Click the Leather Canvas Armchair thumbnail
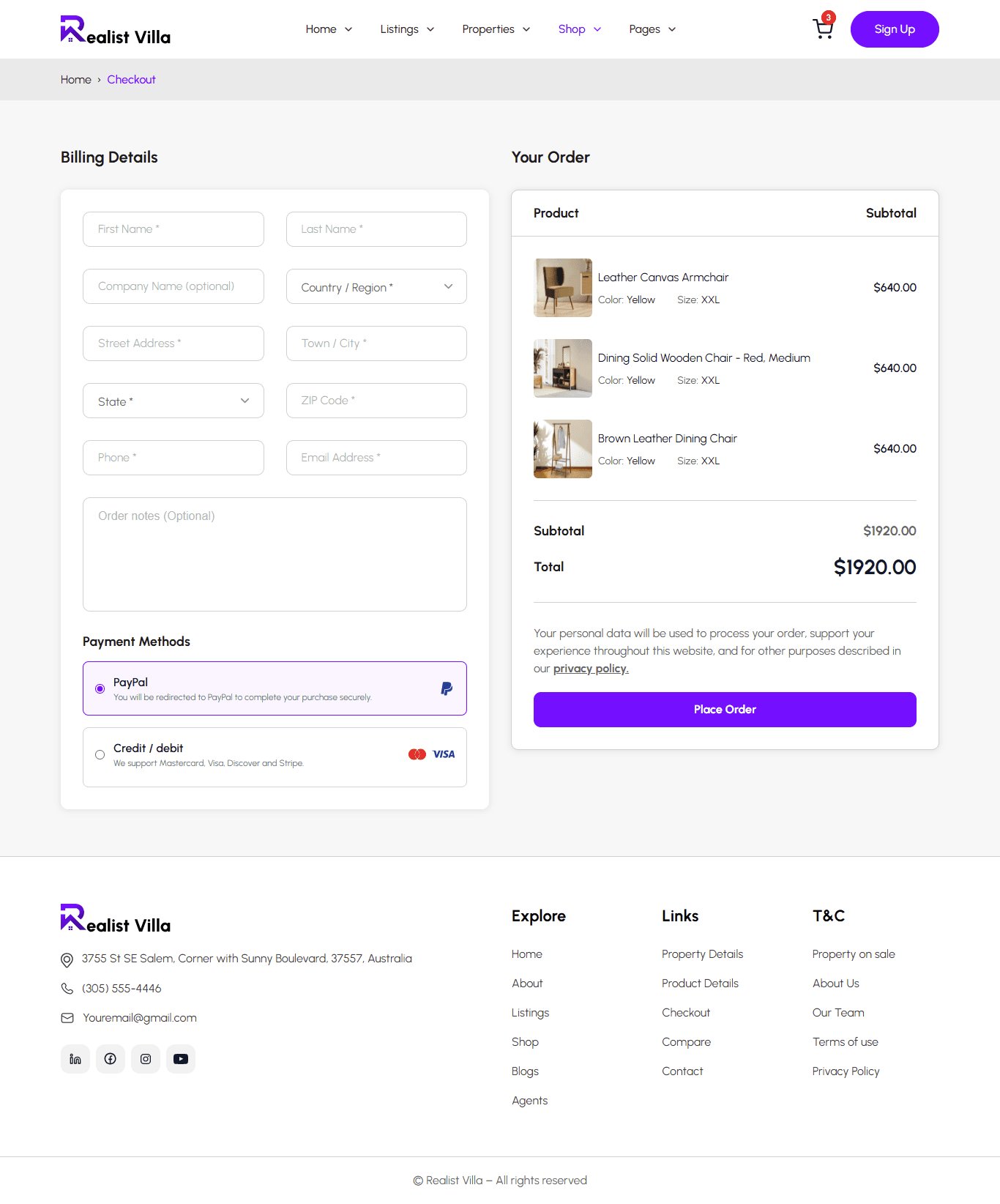1000x1204 pixels. (563, 288)
